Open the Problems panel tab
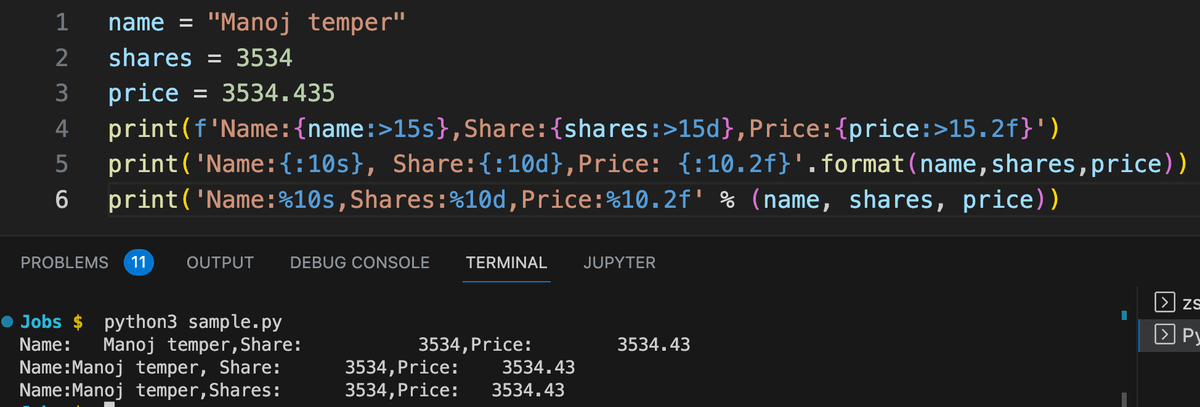 coord(65,263)
